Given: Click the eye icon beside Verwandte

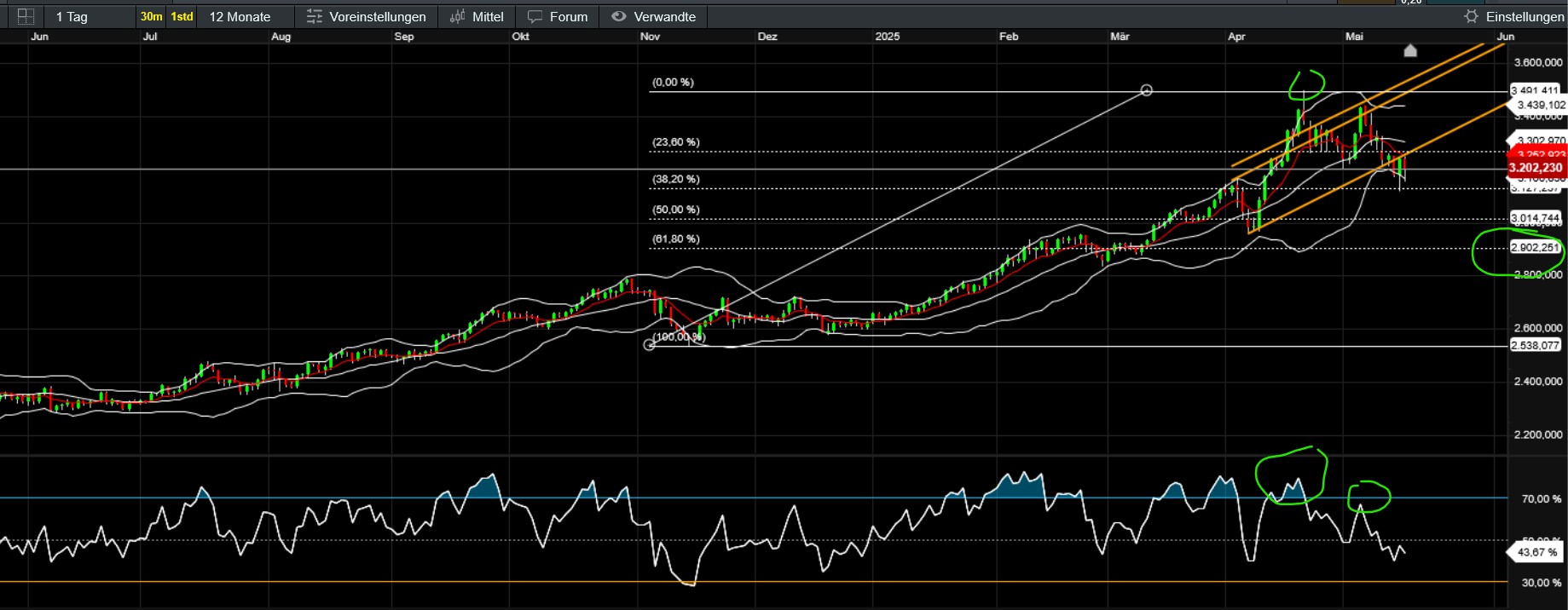Looking at the screenshot, I should pyautogui.click(x=619, y=16).
